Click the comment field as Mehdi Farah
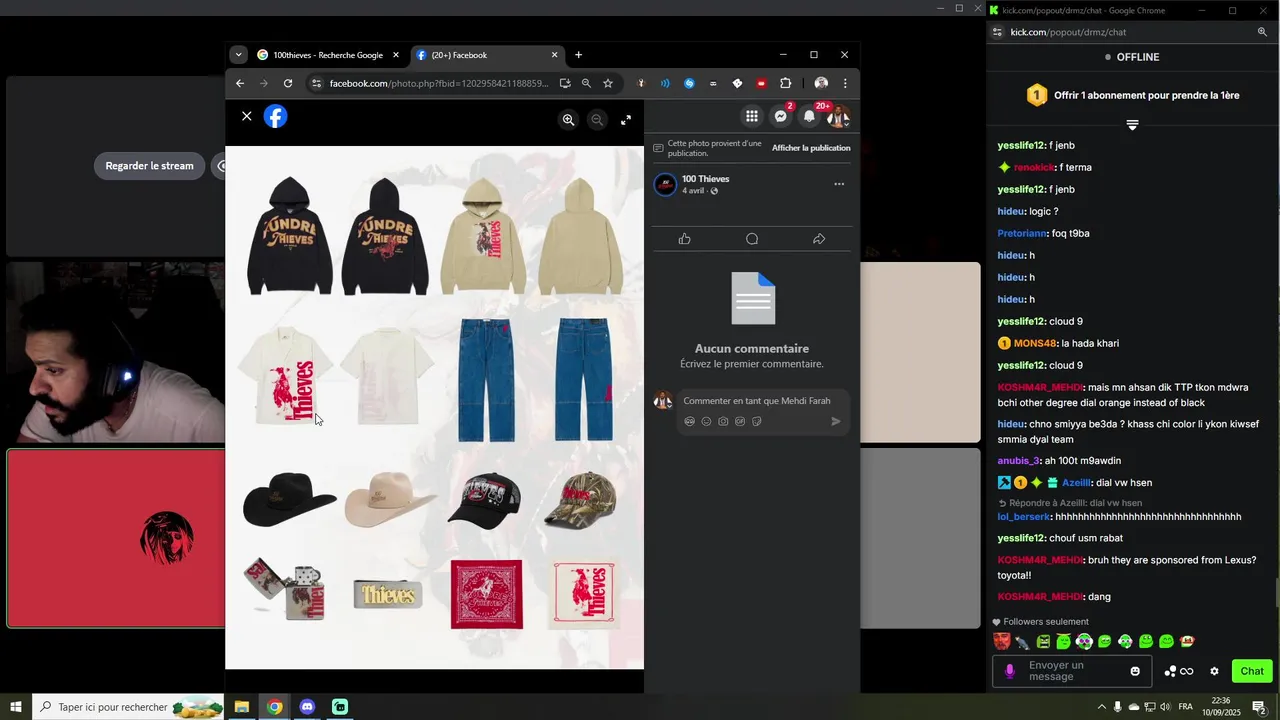 pos(757,401)
